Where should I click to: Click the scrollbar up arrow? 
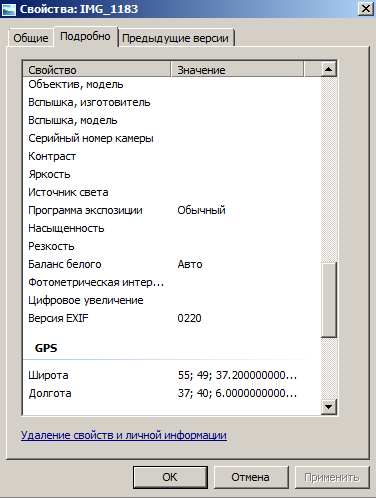coord(329,69)
